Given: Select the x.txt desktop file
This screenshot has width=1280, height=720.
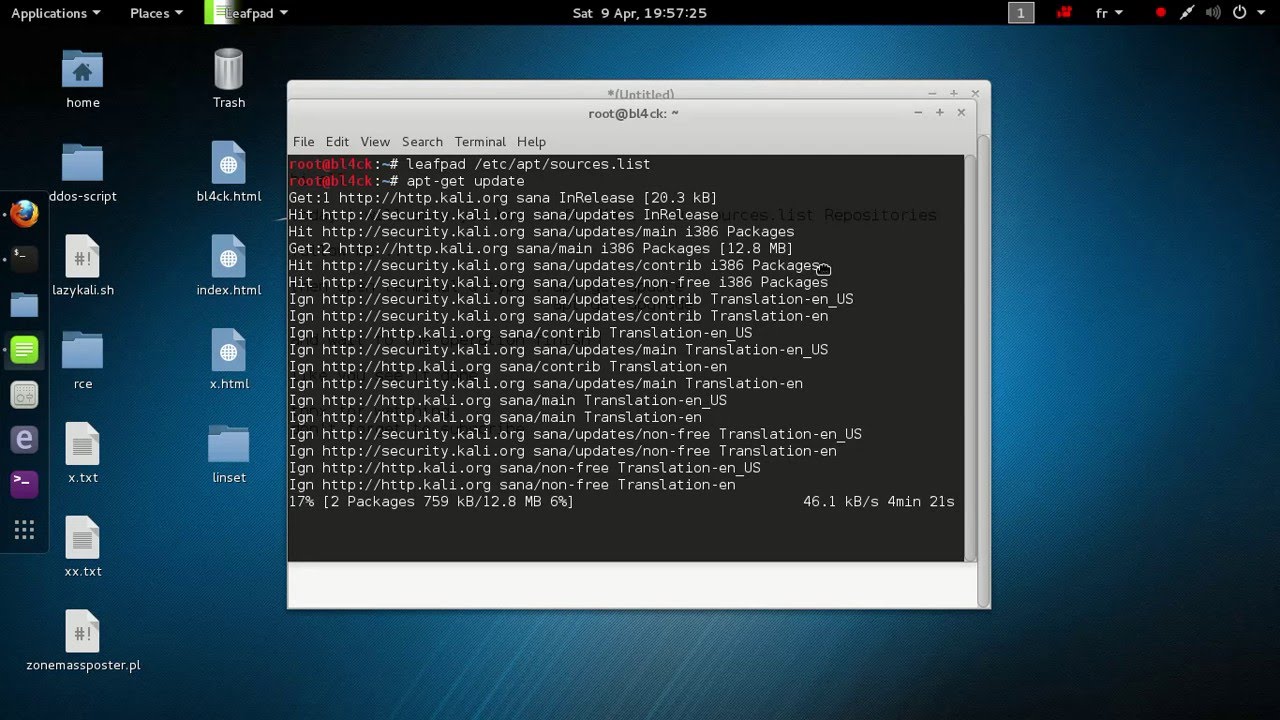Looking at the screenshot, I should [82, 454].
